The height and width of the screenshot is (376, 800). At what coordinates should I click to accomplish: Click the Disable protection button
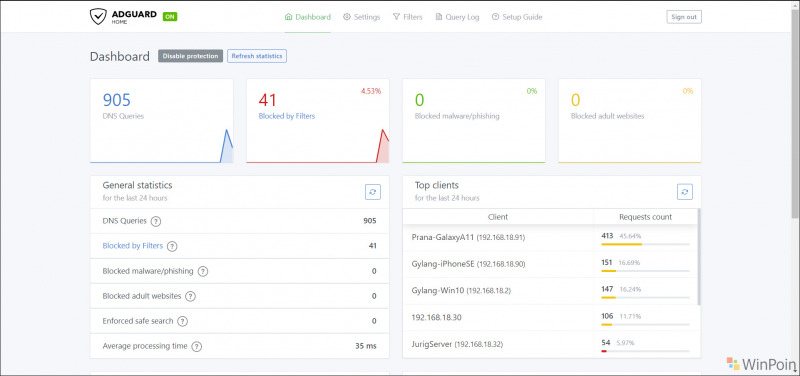point(190,56)
